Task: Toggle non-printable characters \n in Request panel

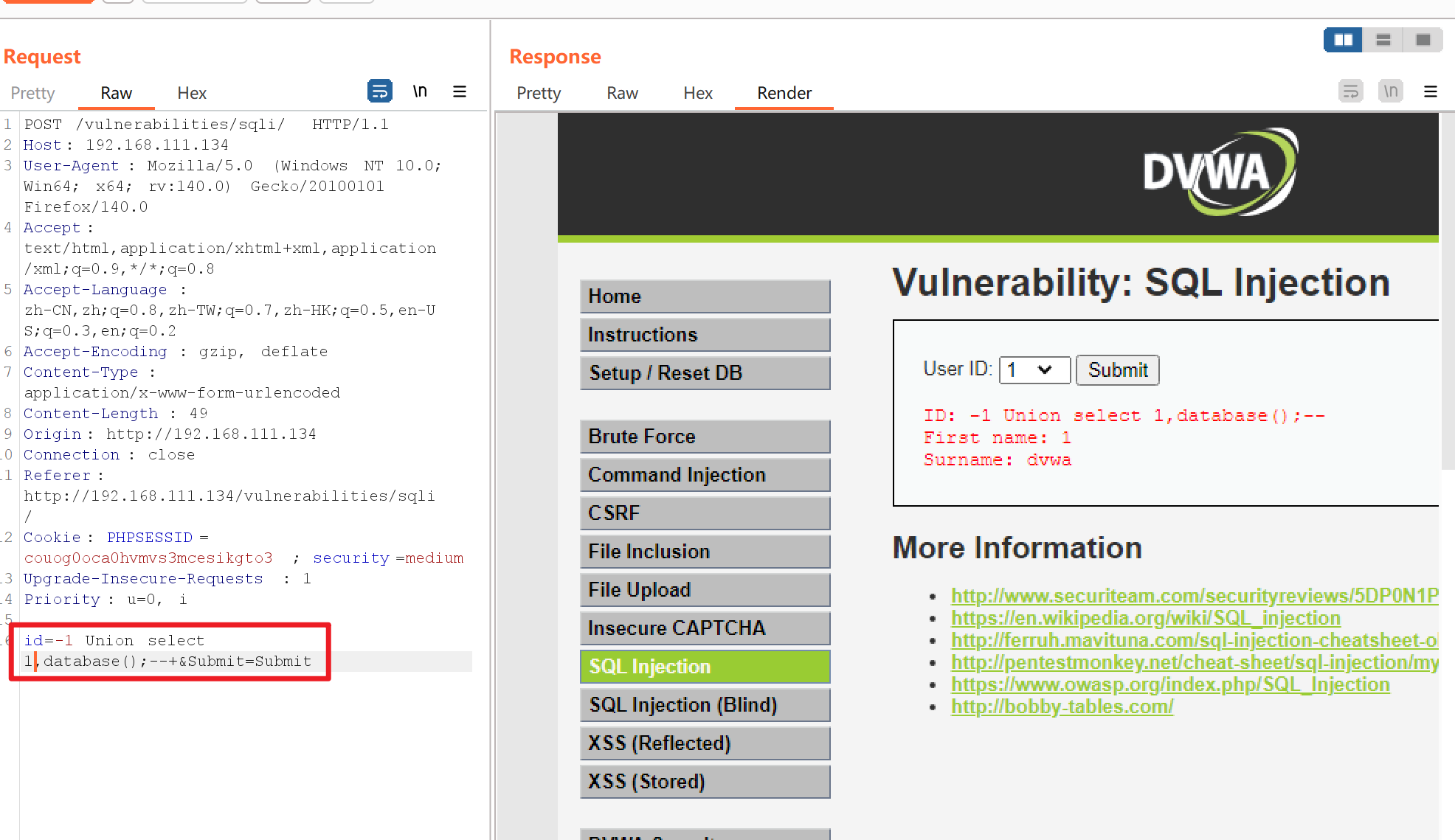Action: pos(420,91)
